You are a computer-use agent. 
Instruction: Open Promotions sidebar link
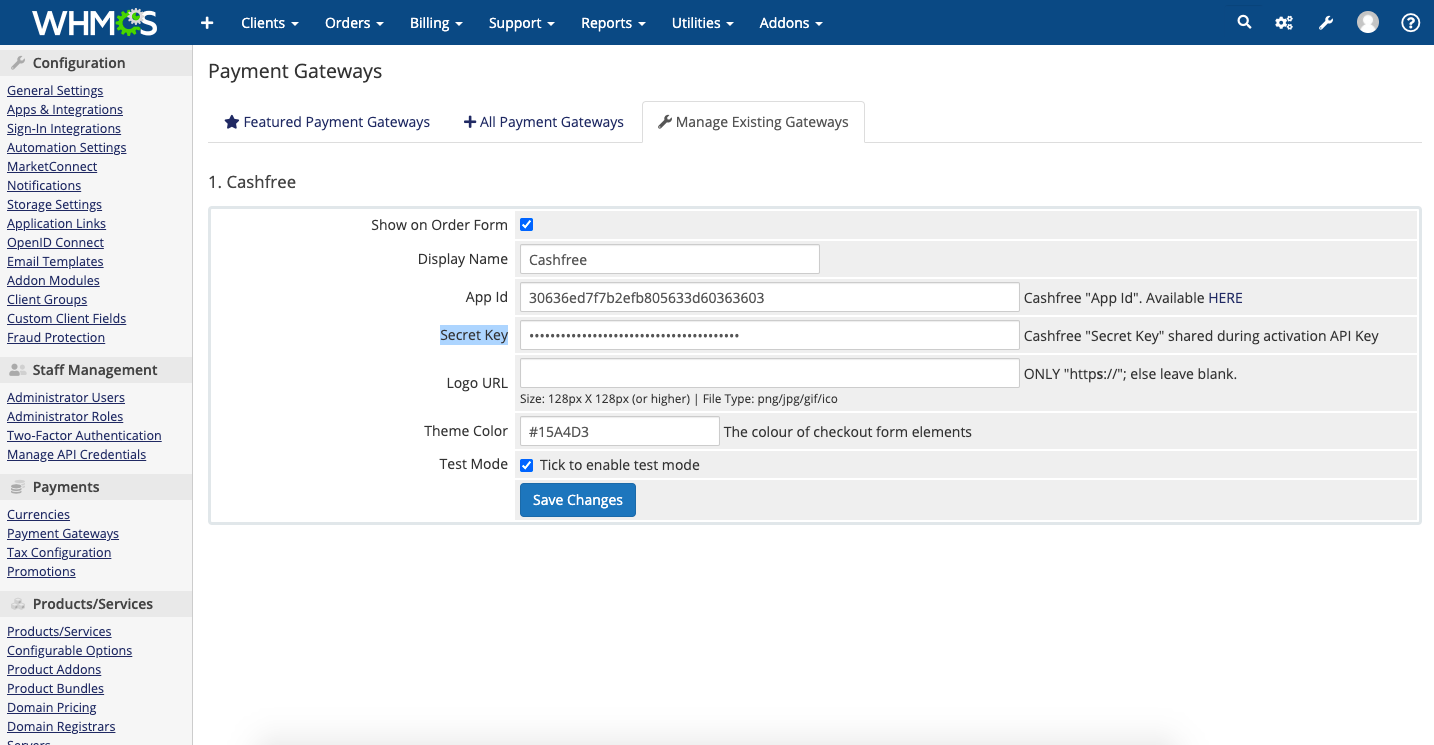pos(41,572)
